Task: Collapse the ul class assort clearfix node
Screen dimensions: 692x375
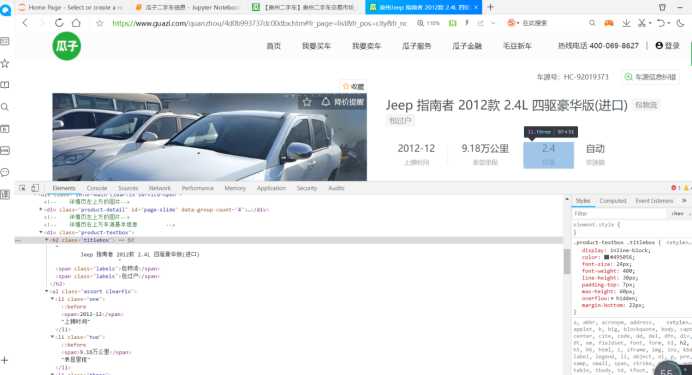Action: (46, 291)
